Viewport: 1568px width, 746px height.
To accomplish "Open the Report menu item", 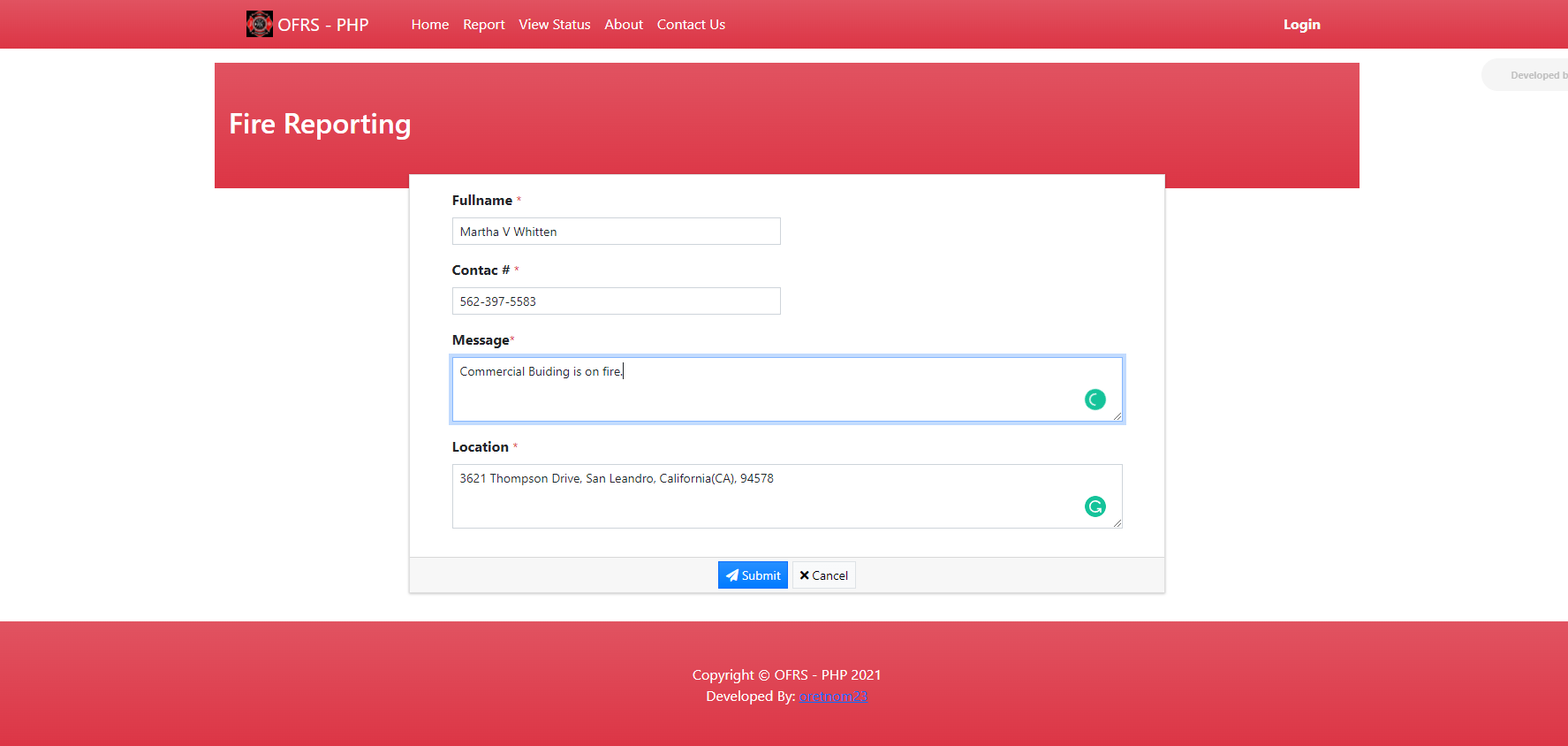I will [x=483, y=25].
